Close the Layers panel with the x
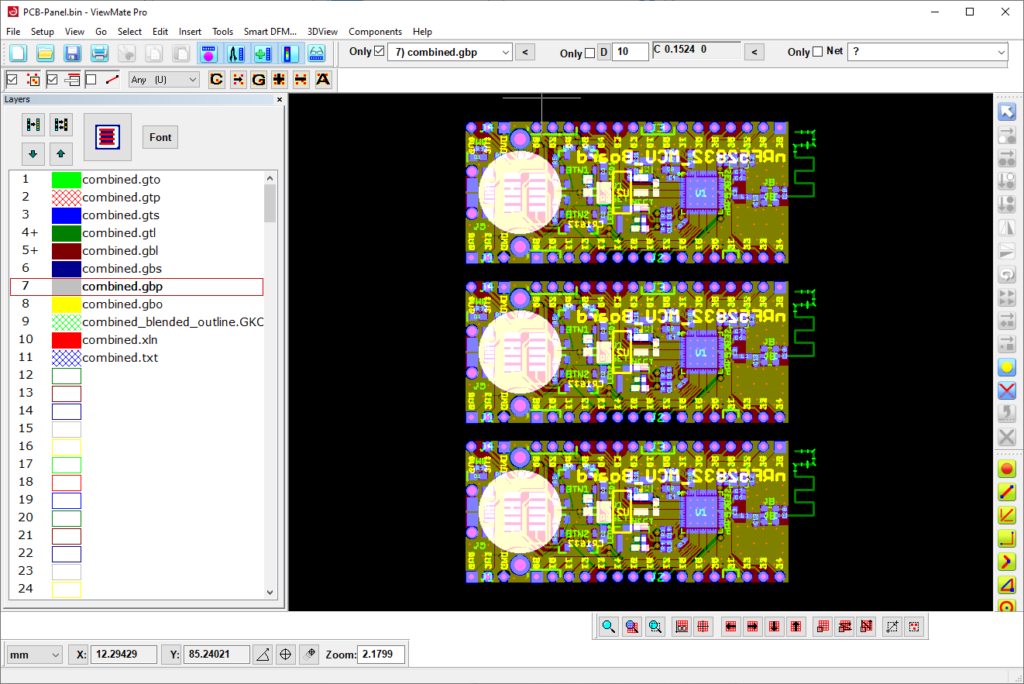This screenshot has height=684, width=1024. [280, 99]
